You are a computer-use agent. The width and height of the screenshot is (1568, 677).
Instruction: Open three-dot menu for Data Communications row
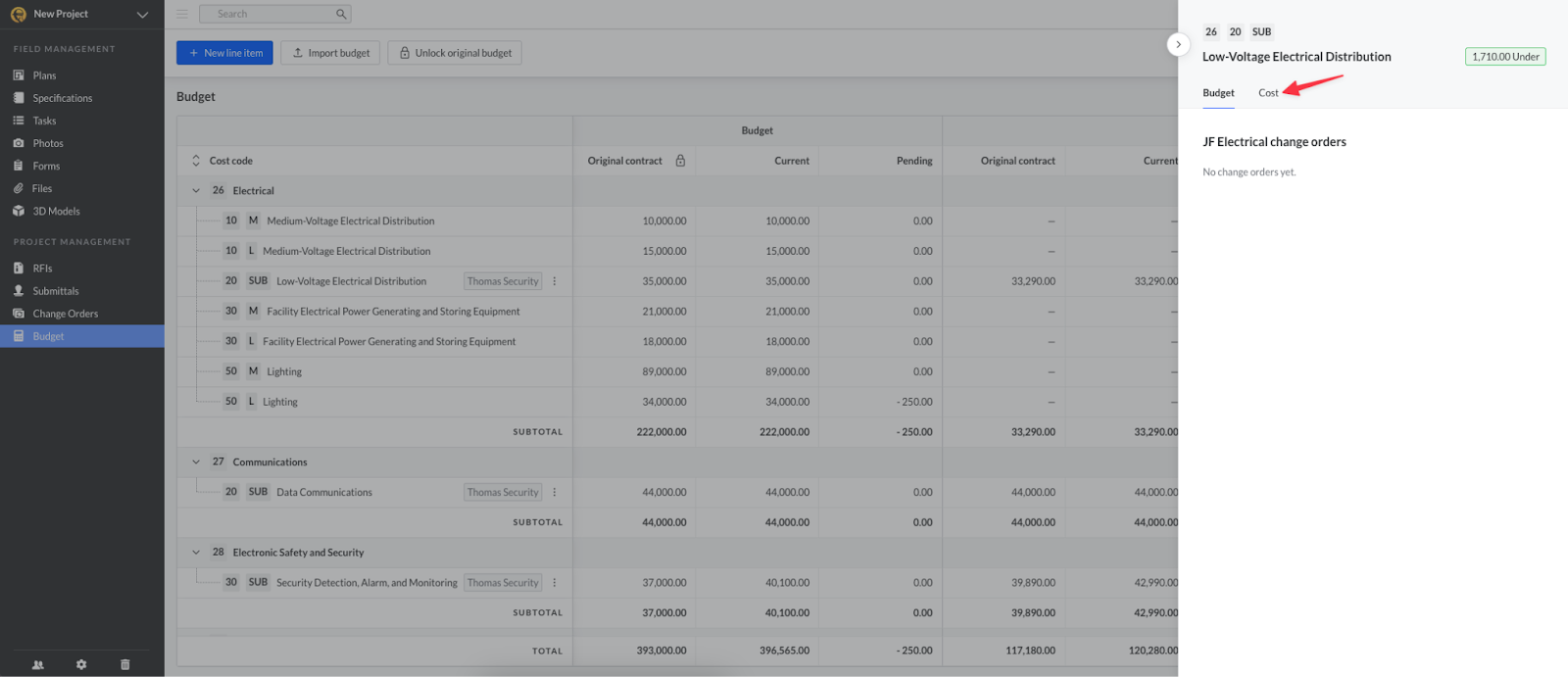point(555,492)
